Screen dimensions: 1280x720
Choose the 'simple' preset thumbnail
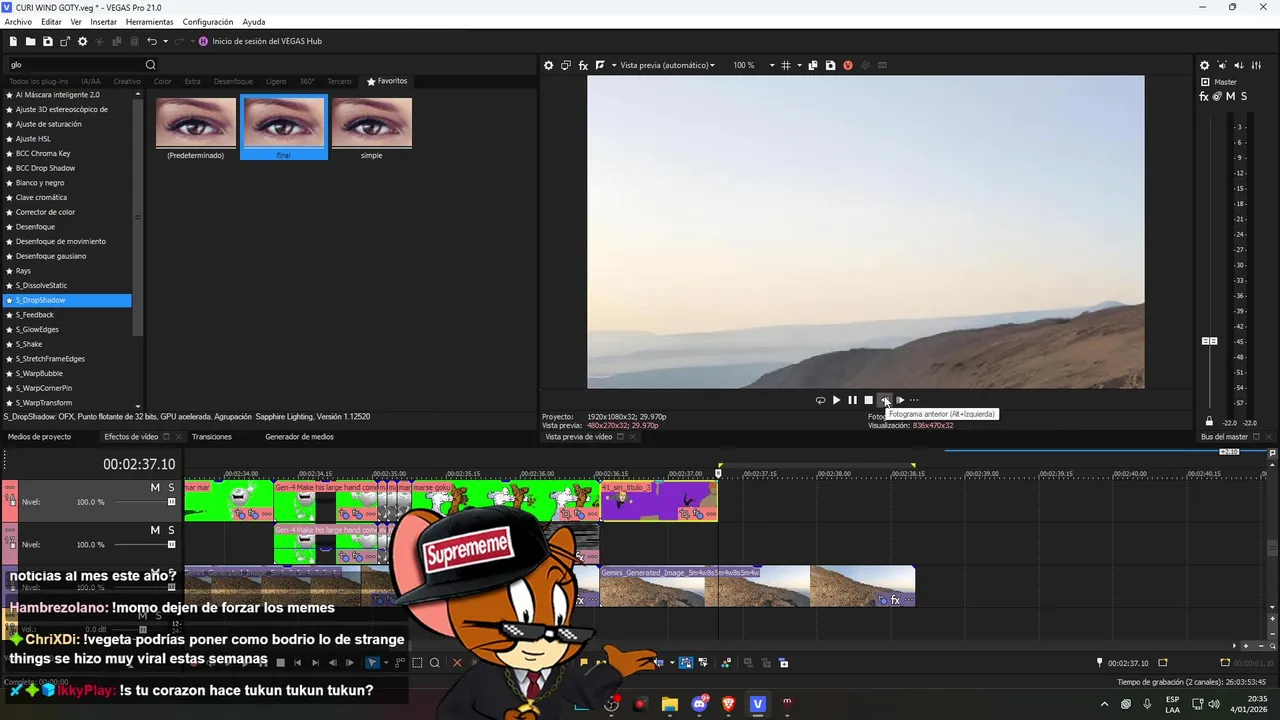(x=371, y=128)
